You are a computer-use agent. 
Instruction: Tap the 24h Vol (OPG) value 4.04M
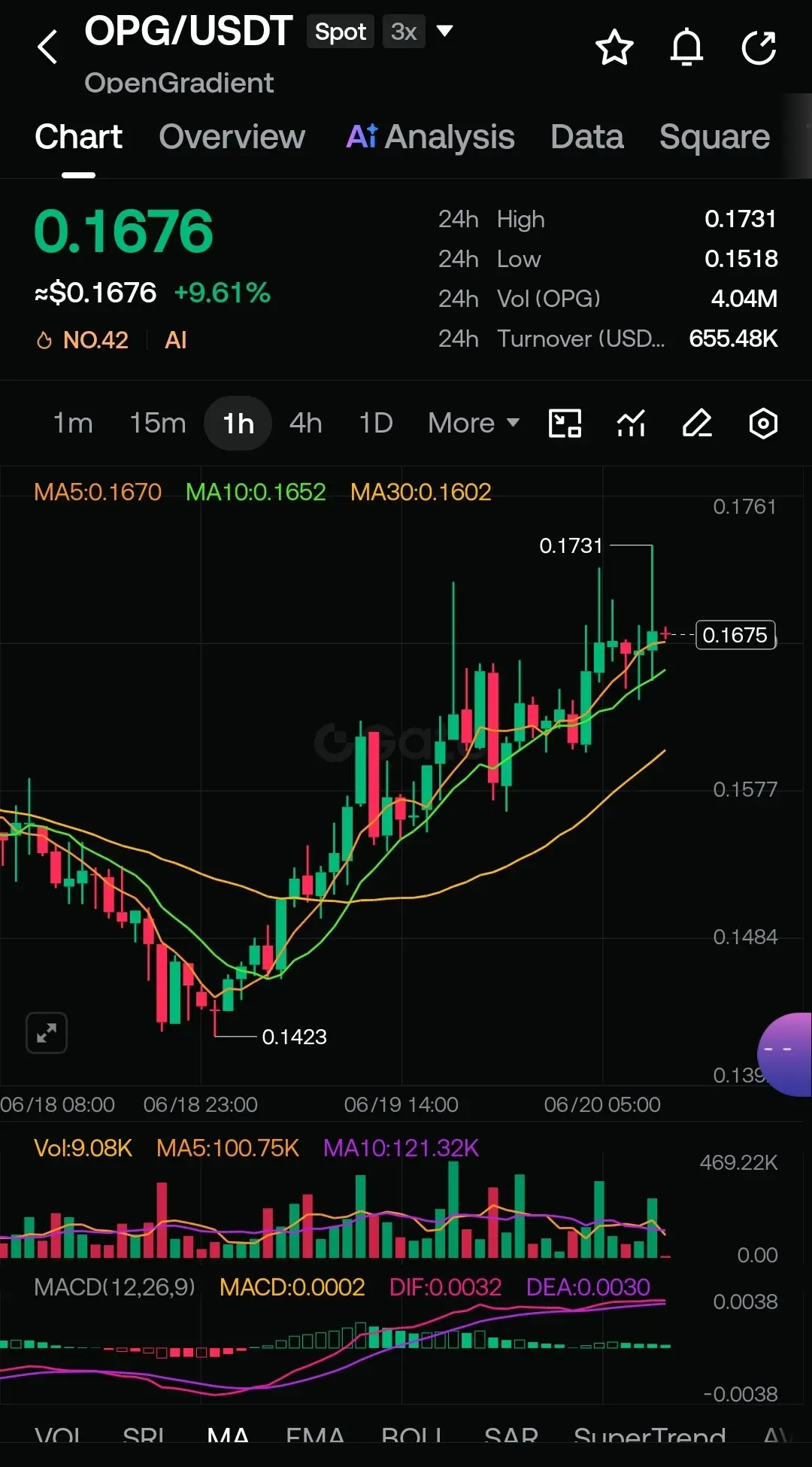click(x=744, y=299)
